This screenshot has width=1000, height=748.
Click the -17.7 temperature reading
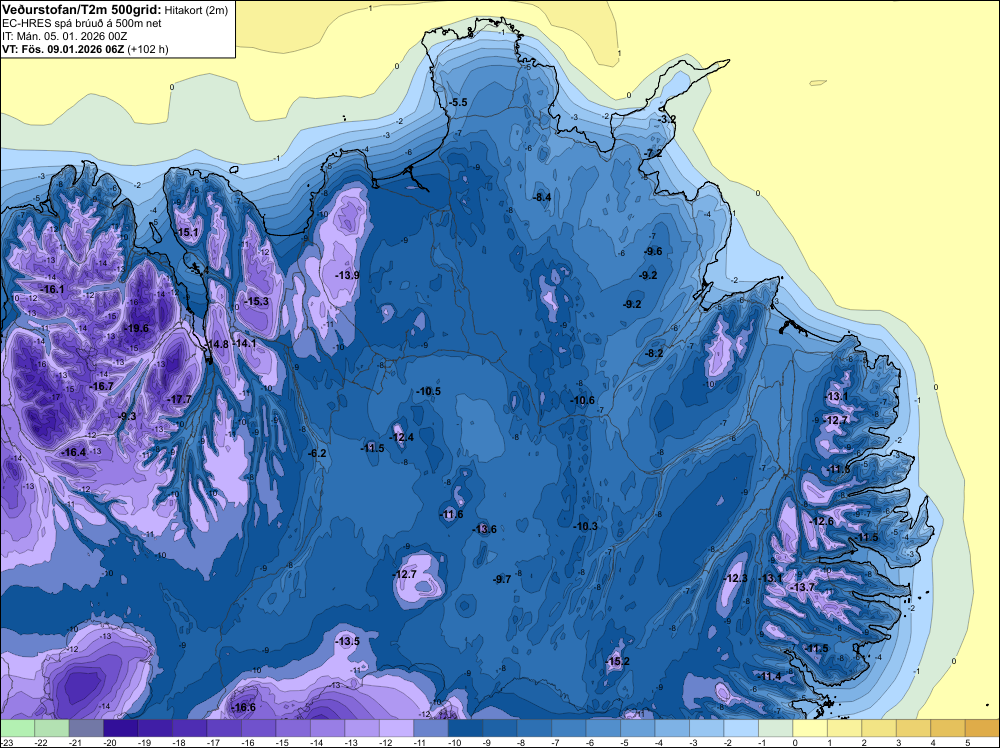click(x=179, y=399)
